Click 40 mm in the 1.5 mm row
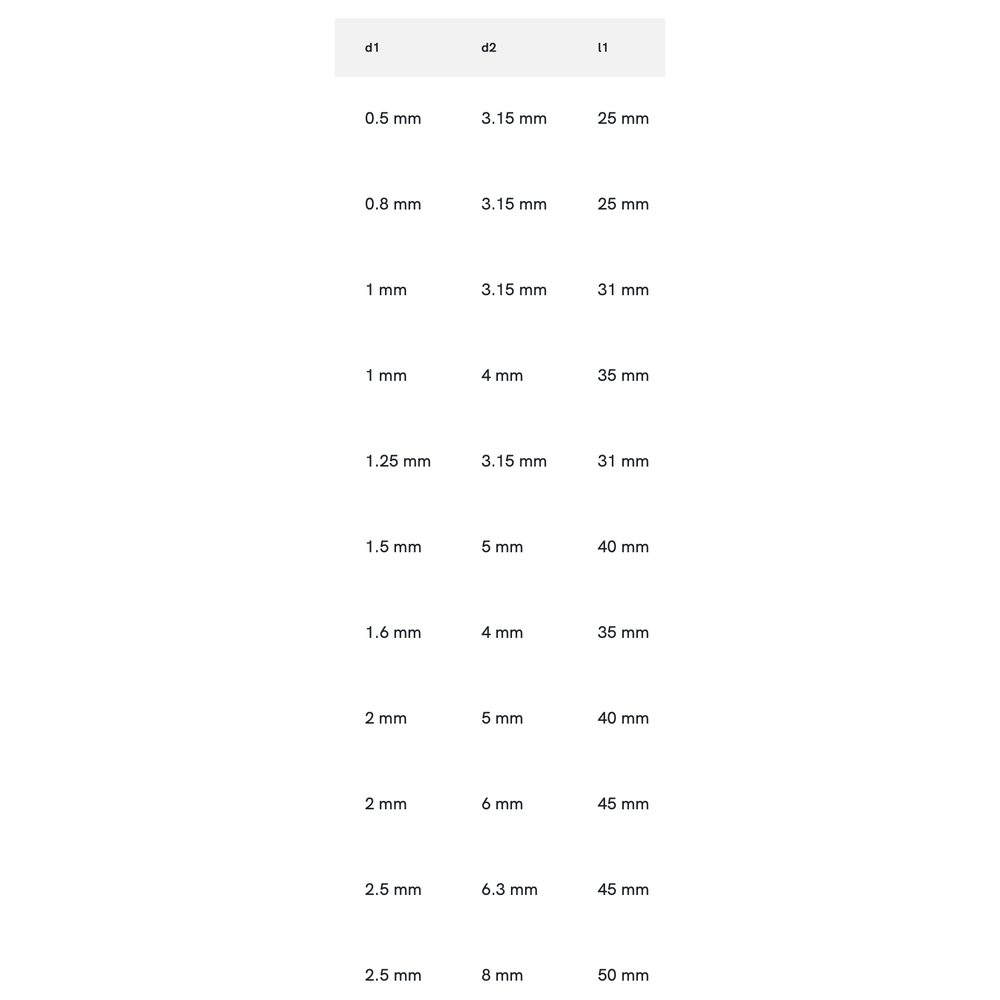 click(623, 547)
